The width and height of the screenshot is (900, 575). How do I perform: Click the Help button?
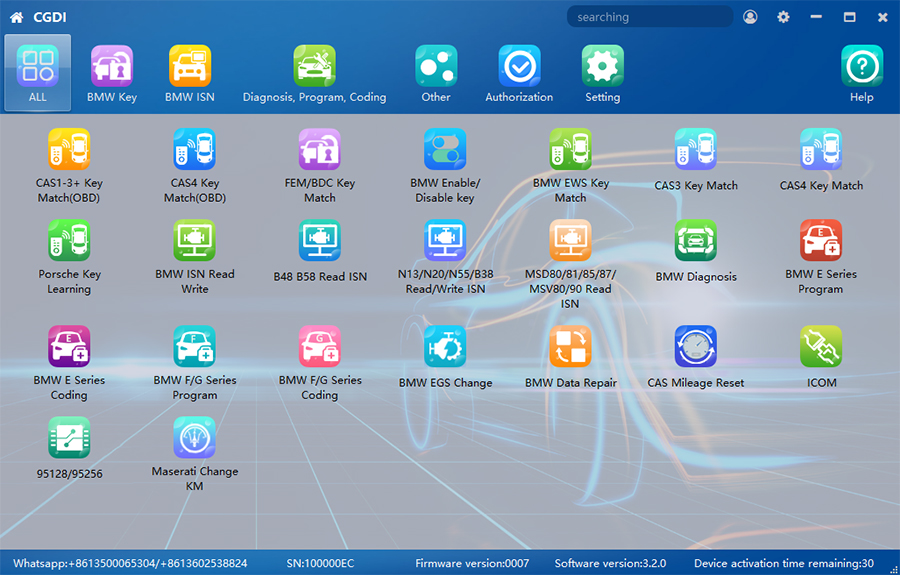pyautogui.click(x=861, y=74)
